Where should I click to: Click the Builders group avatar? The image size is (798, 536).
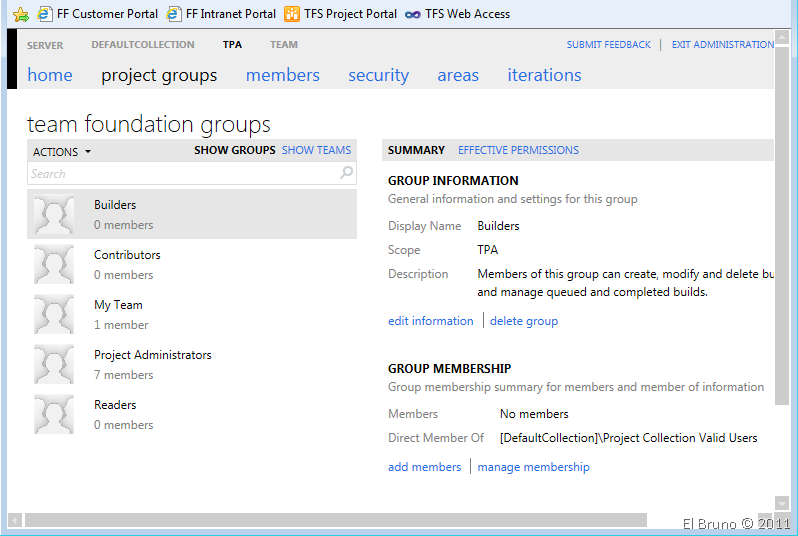(54, 214)
